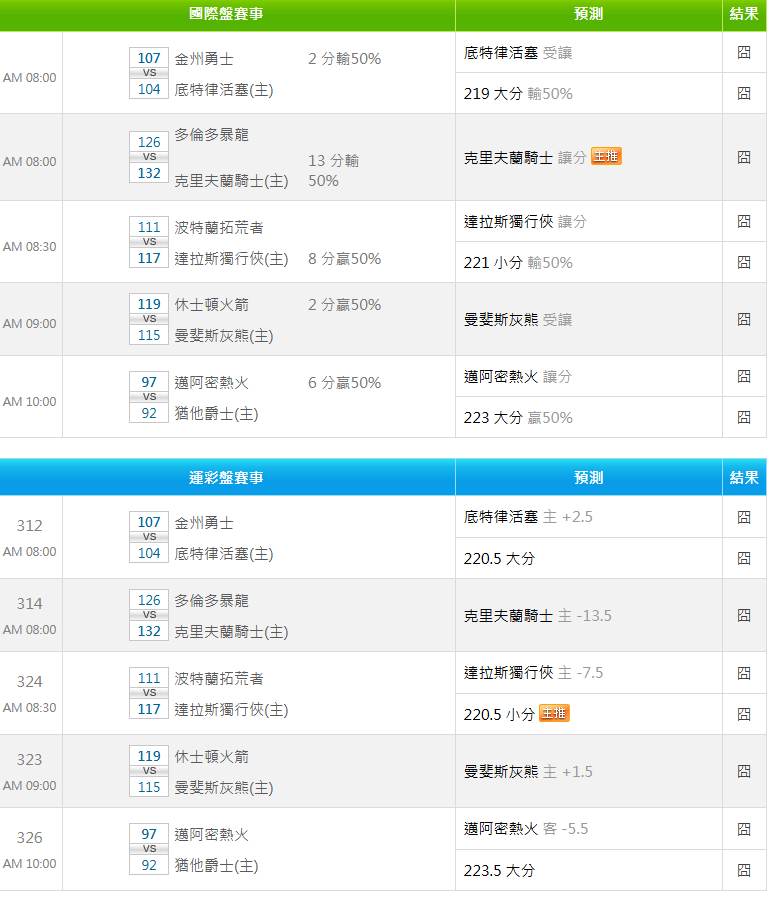The height and width of the screenshot is (908, 771).
Task: Click game number 323
Action: (x=30, y=760)
